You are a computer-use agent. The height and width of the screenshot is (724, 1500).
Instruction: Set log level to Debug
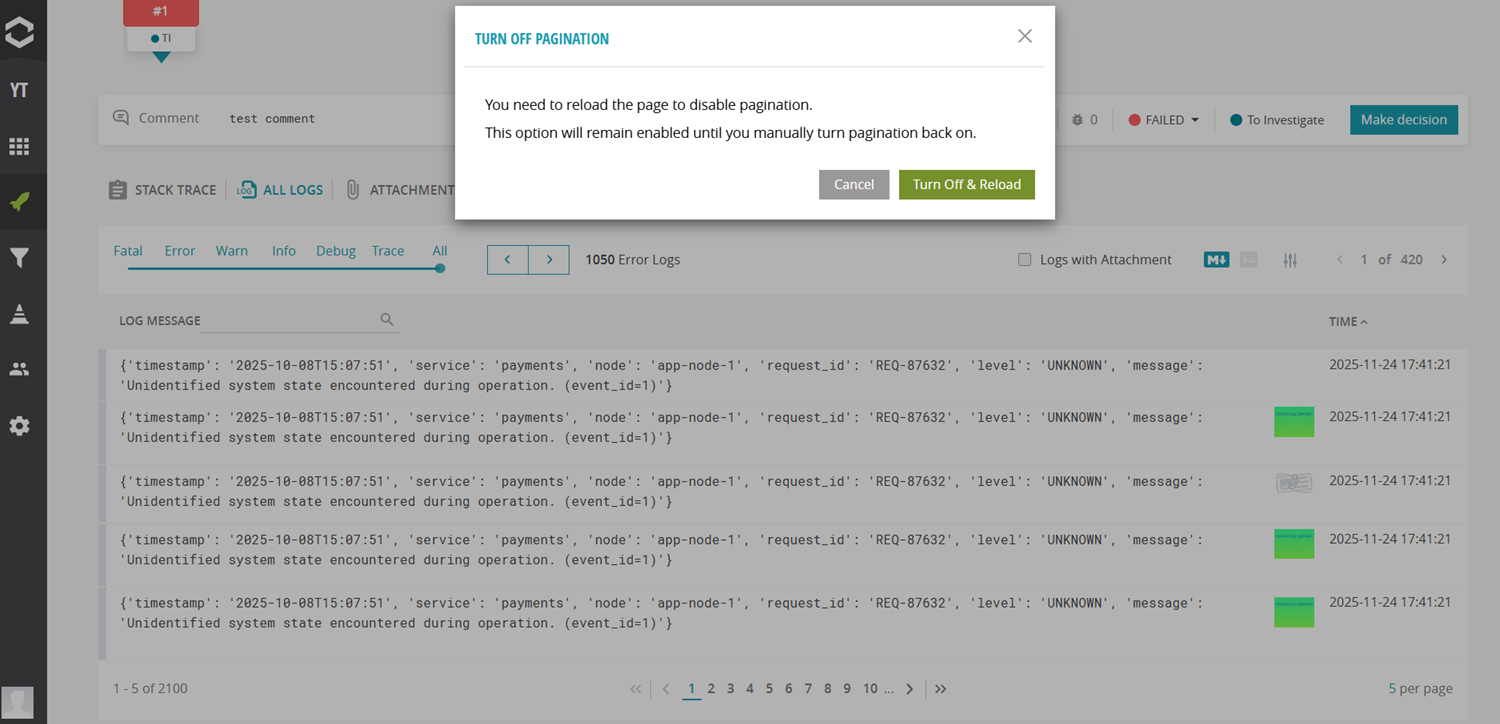[336, 251]
